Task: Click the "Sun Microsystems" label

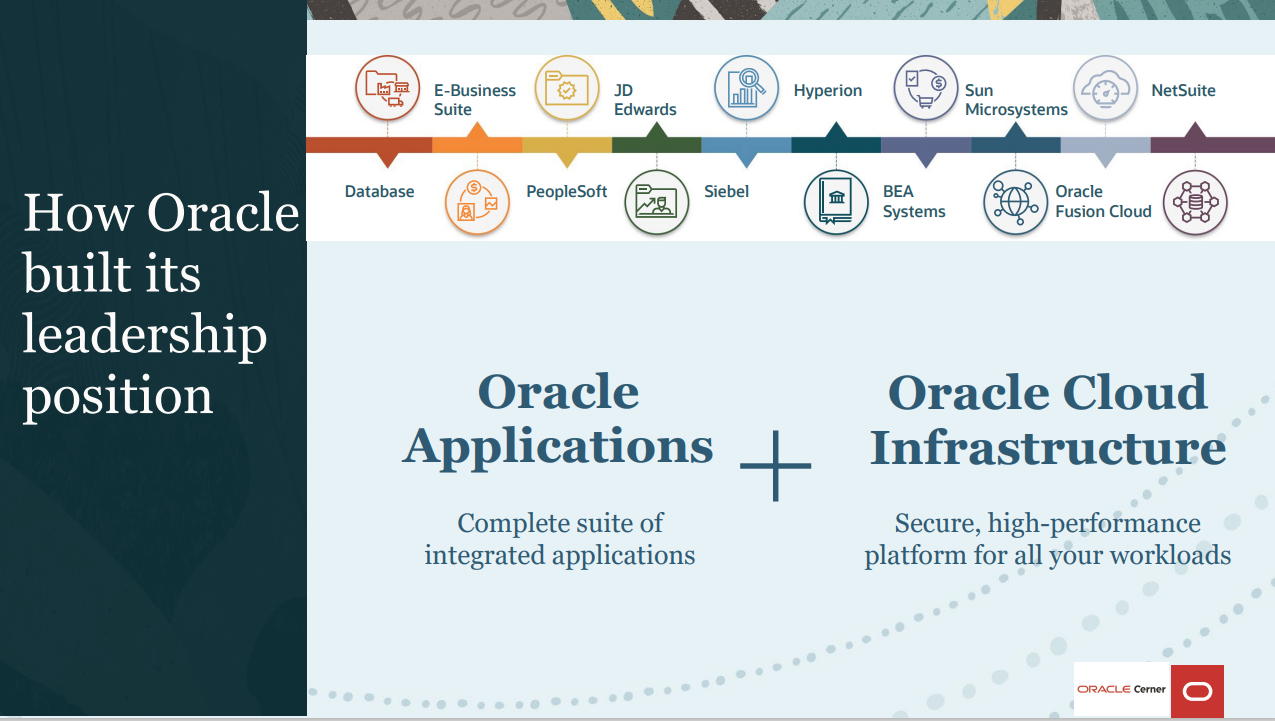Action: coord(1016,100)
